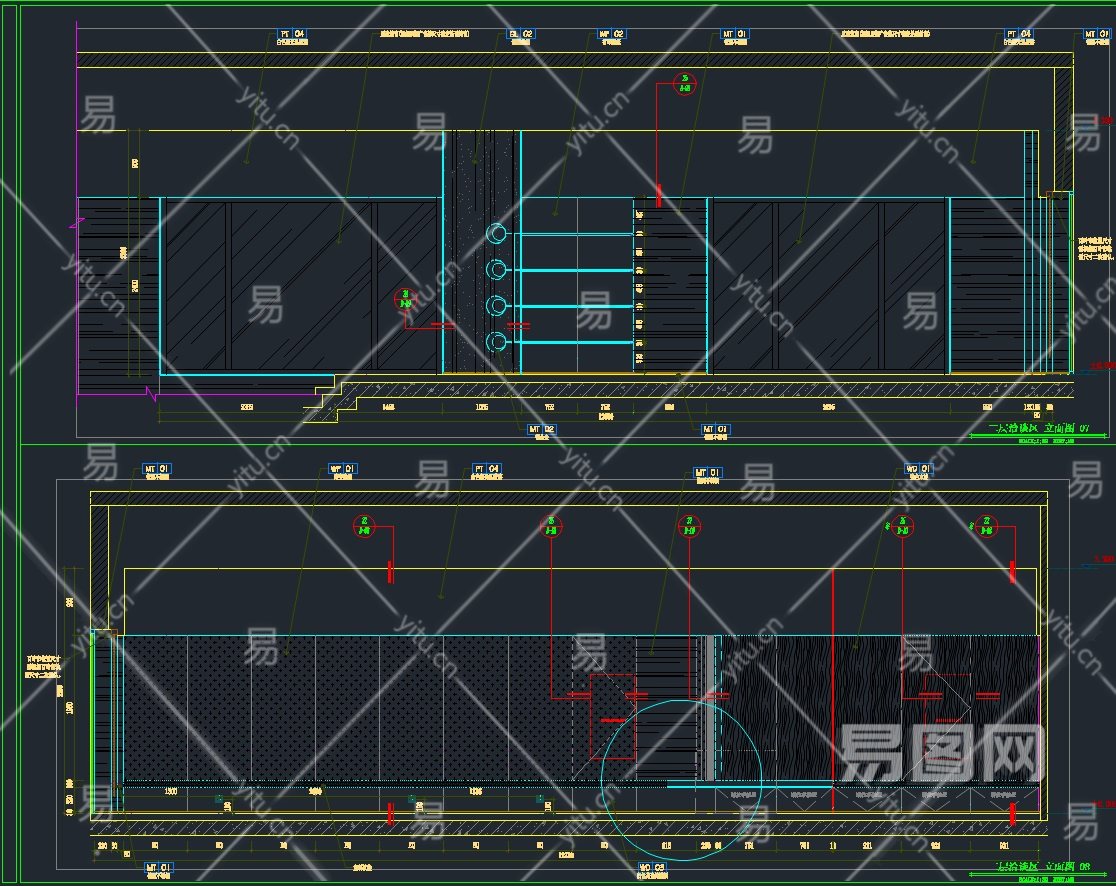Select the green section marker left of the column
The image size is (1116, 886).
pos(405,298)
